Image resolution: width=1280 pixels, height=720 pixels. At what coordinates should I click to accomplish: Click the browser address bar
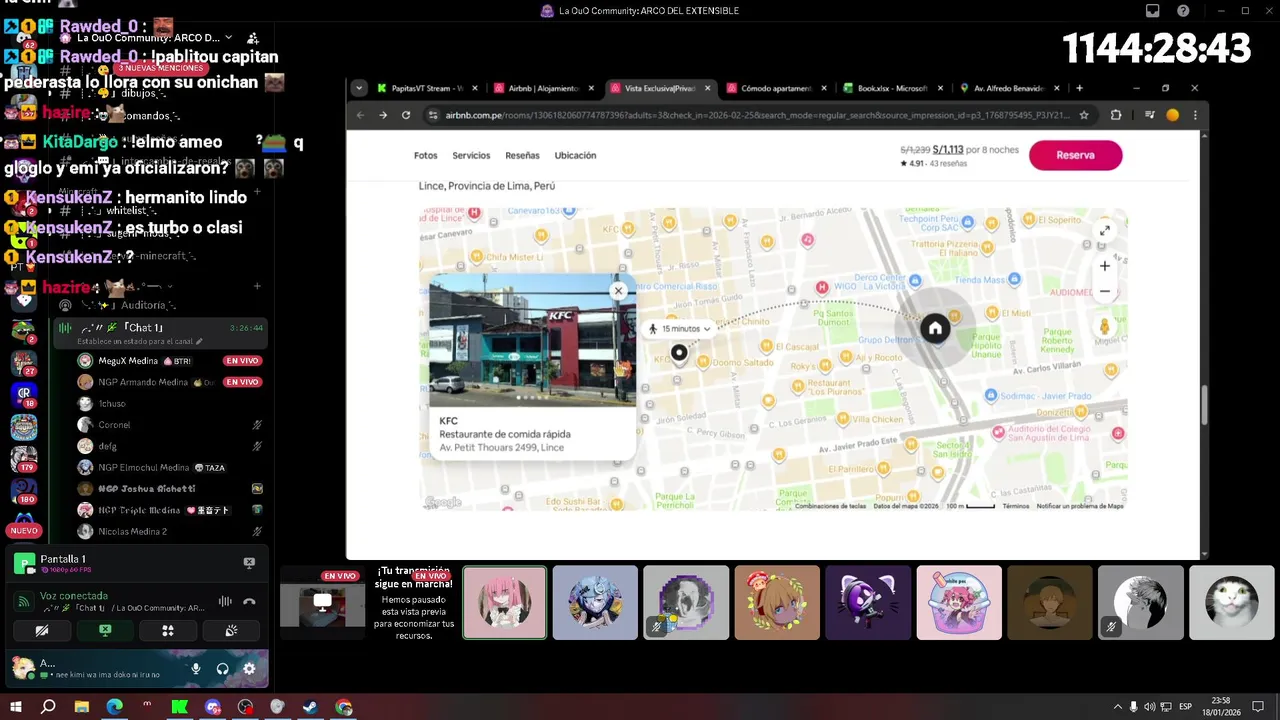(760, 115)
